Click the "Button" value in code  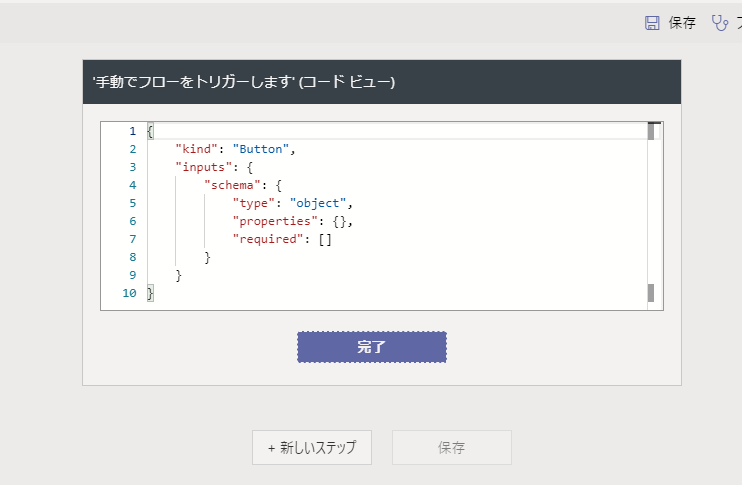click(261, 149)
